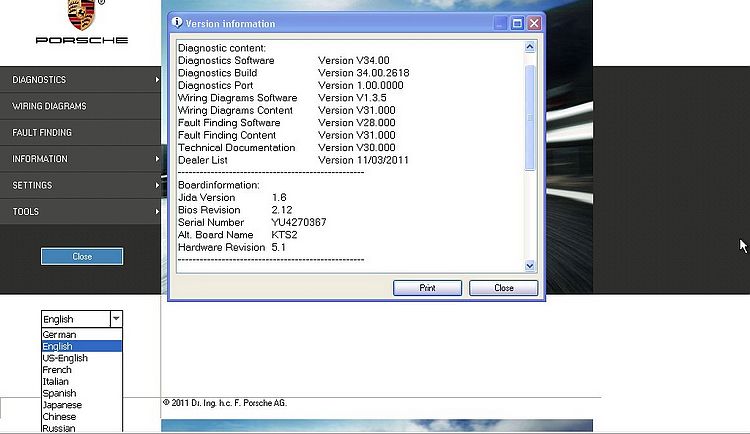Select Italian language option

tap(82, 381)
